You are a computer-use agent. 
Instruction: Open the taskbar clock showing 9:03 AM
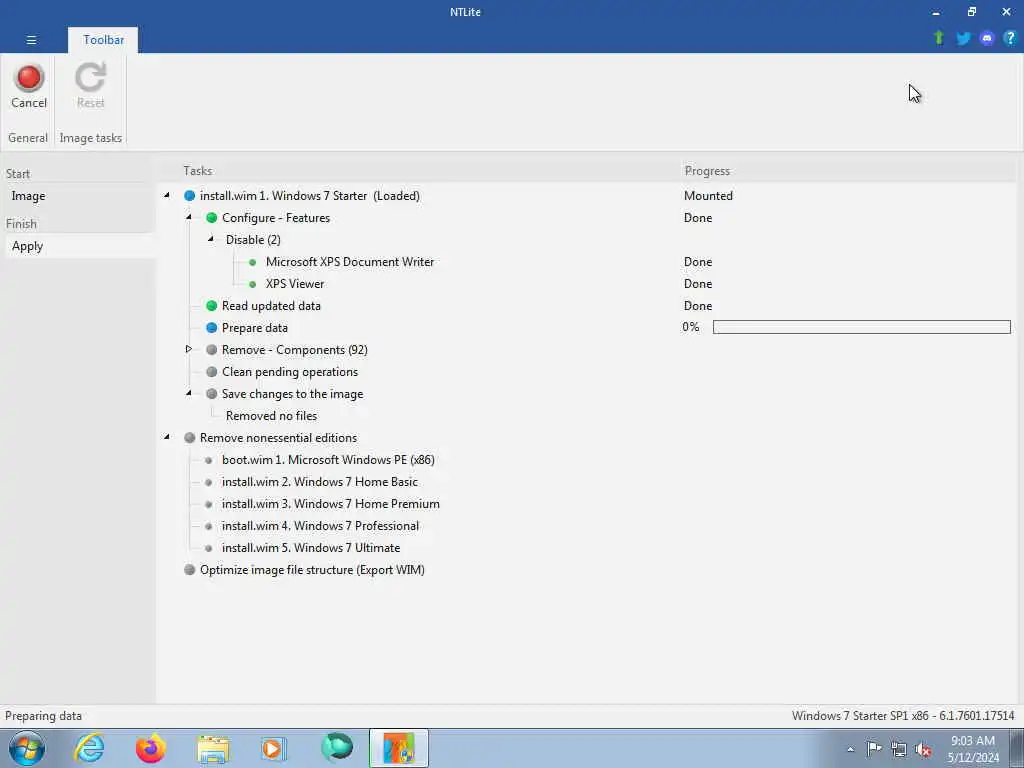pyautogui.click(x=973, y=749)
